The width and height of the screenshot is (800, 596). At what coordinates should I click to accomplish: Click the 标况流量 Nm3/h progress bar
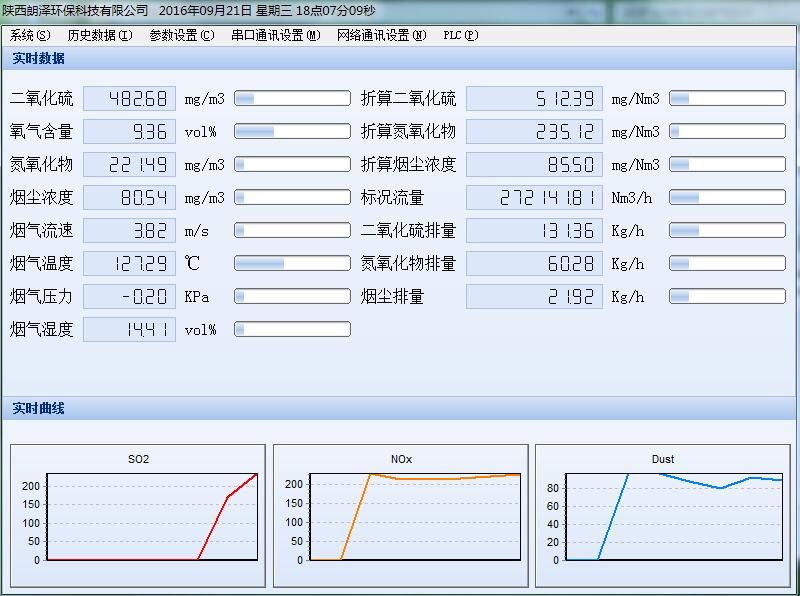[727, 198]
